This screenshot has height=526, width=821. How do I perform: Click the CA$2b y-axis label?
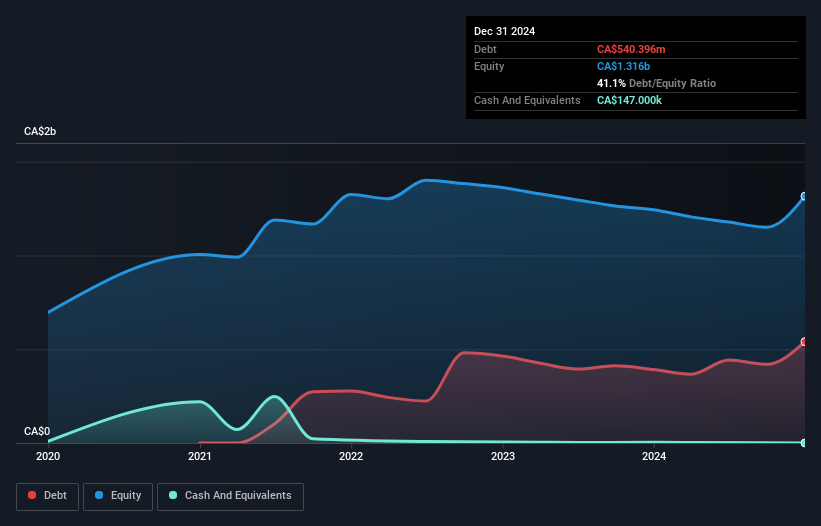click(40, 131)
